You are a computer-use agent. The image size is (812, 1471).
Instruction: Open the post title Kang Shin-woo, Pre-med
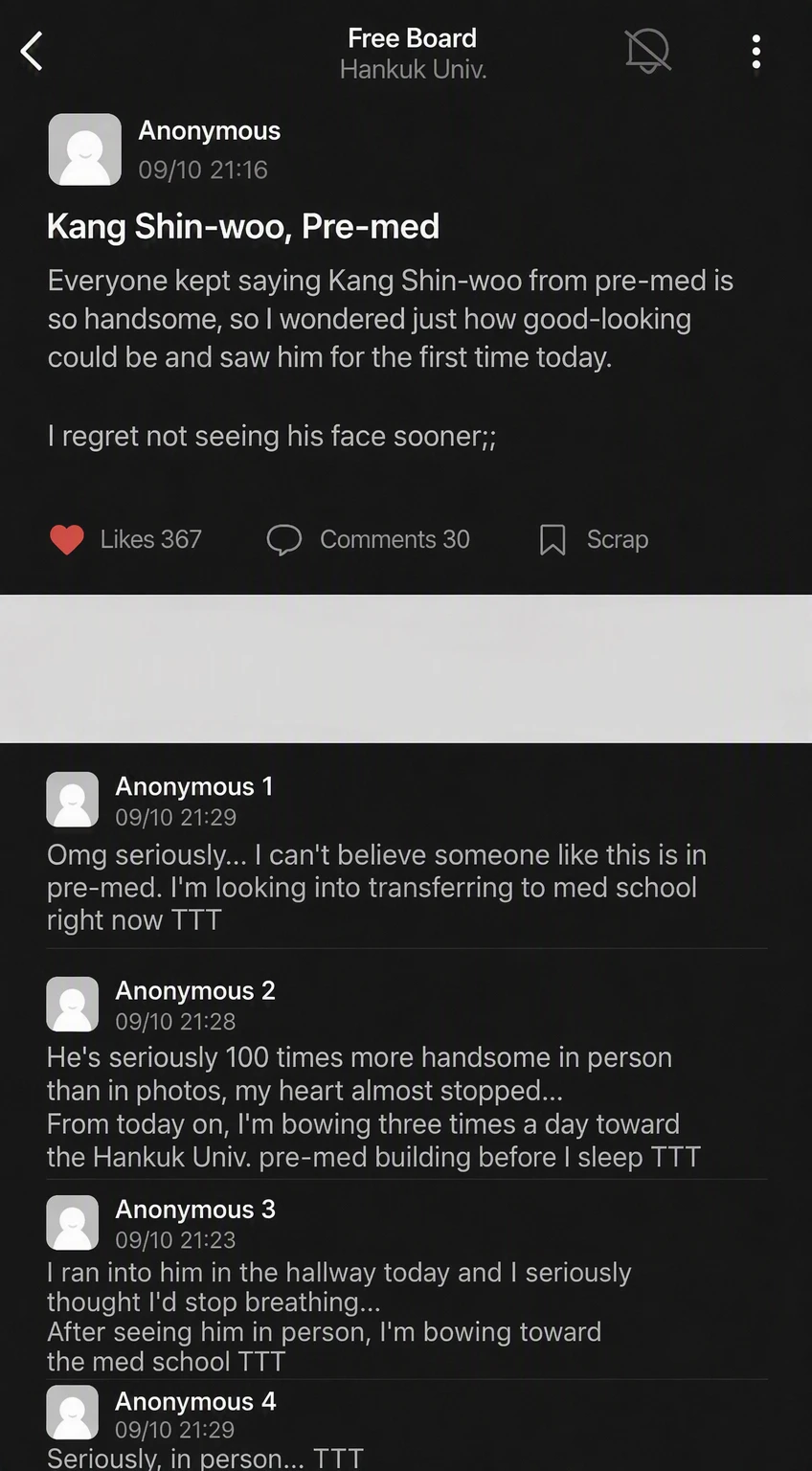pos(243,227)
